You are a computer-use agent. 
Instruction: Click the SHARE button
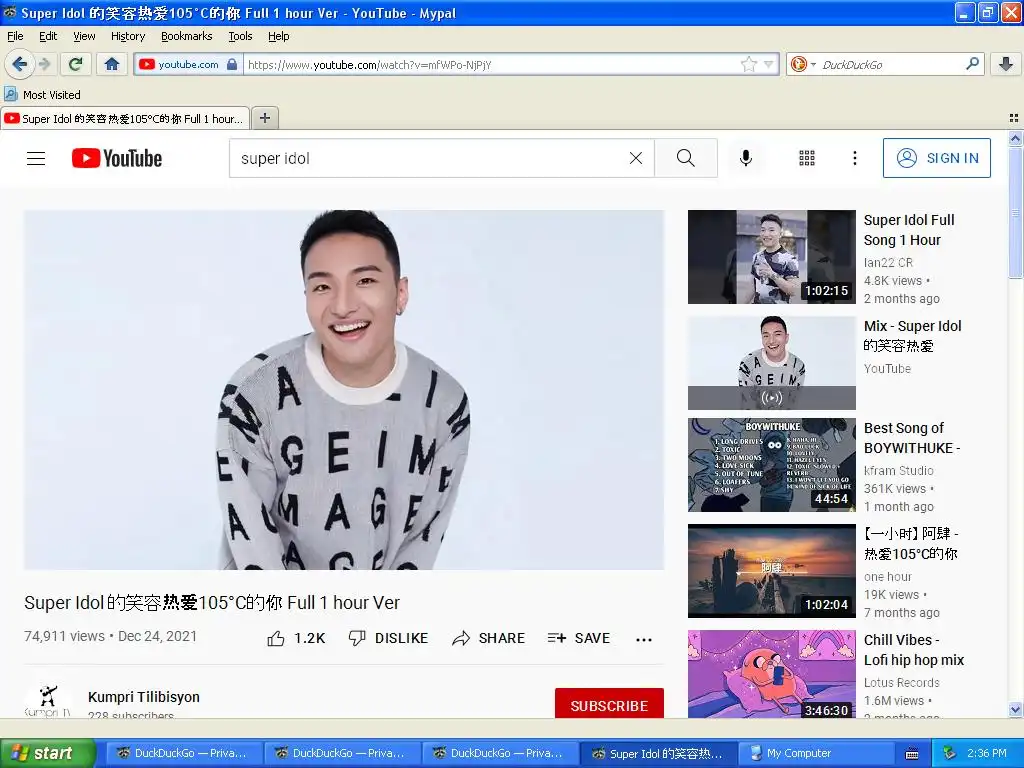tap(488, 638)
